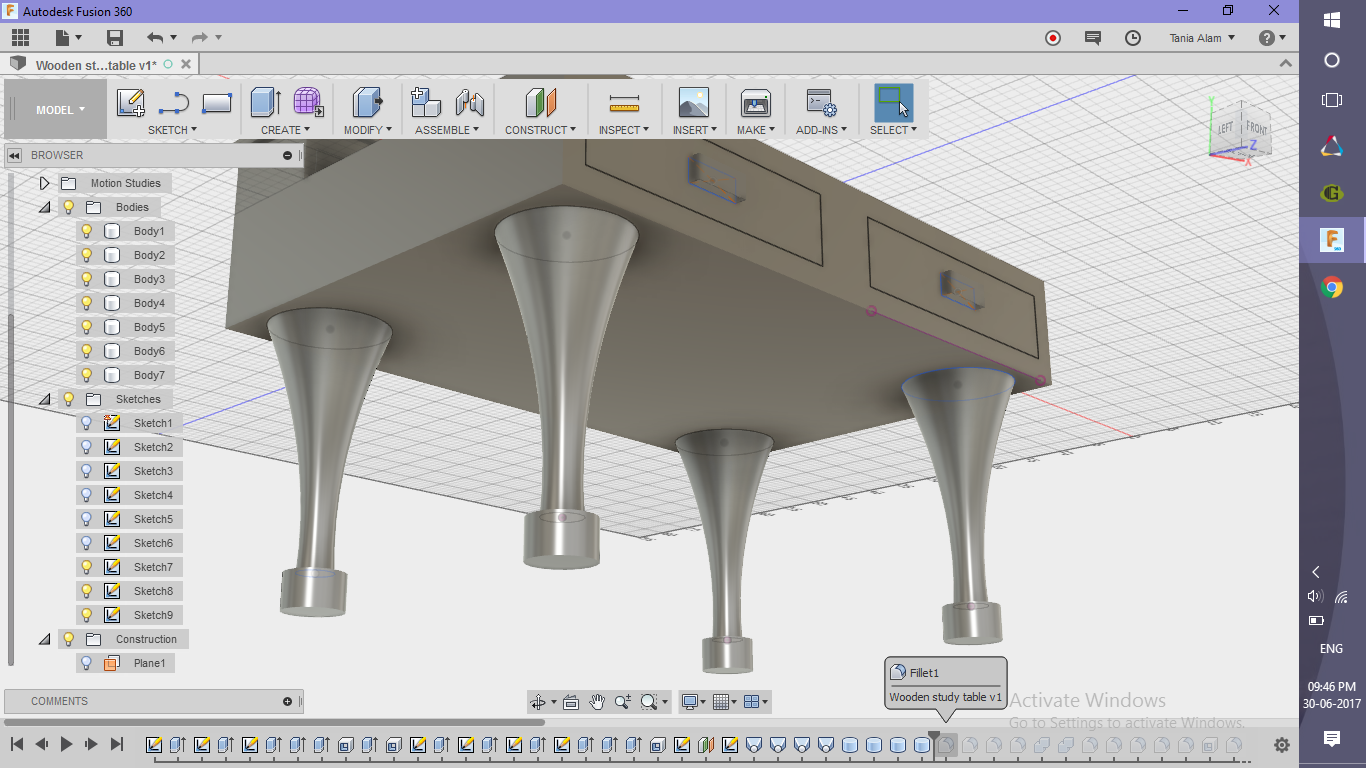The height and width of the screenshot is (768, 1366).
Task: Open the CREATE menu
Action: coord(286,130)
